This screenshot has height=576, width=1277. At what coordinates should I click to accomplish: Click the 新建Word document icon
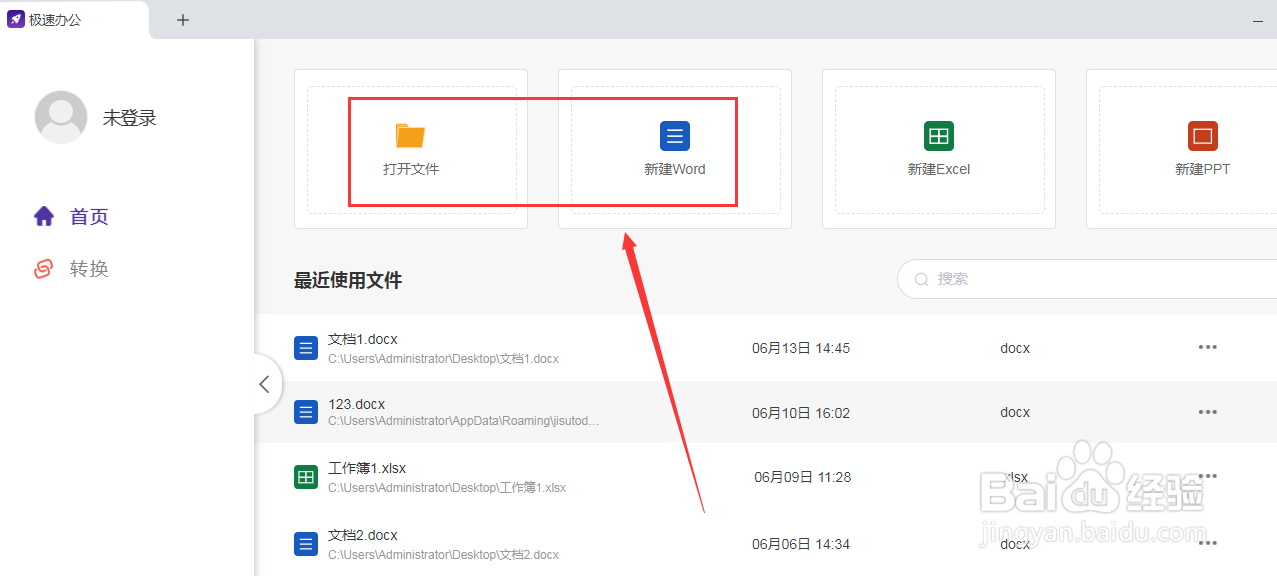pyautogui.click(x=674, y=135)
